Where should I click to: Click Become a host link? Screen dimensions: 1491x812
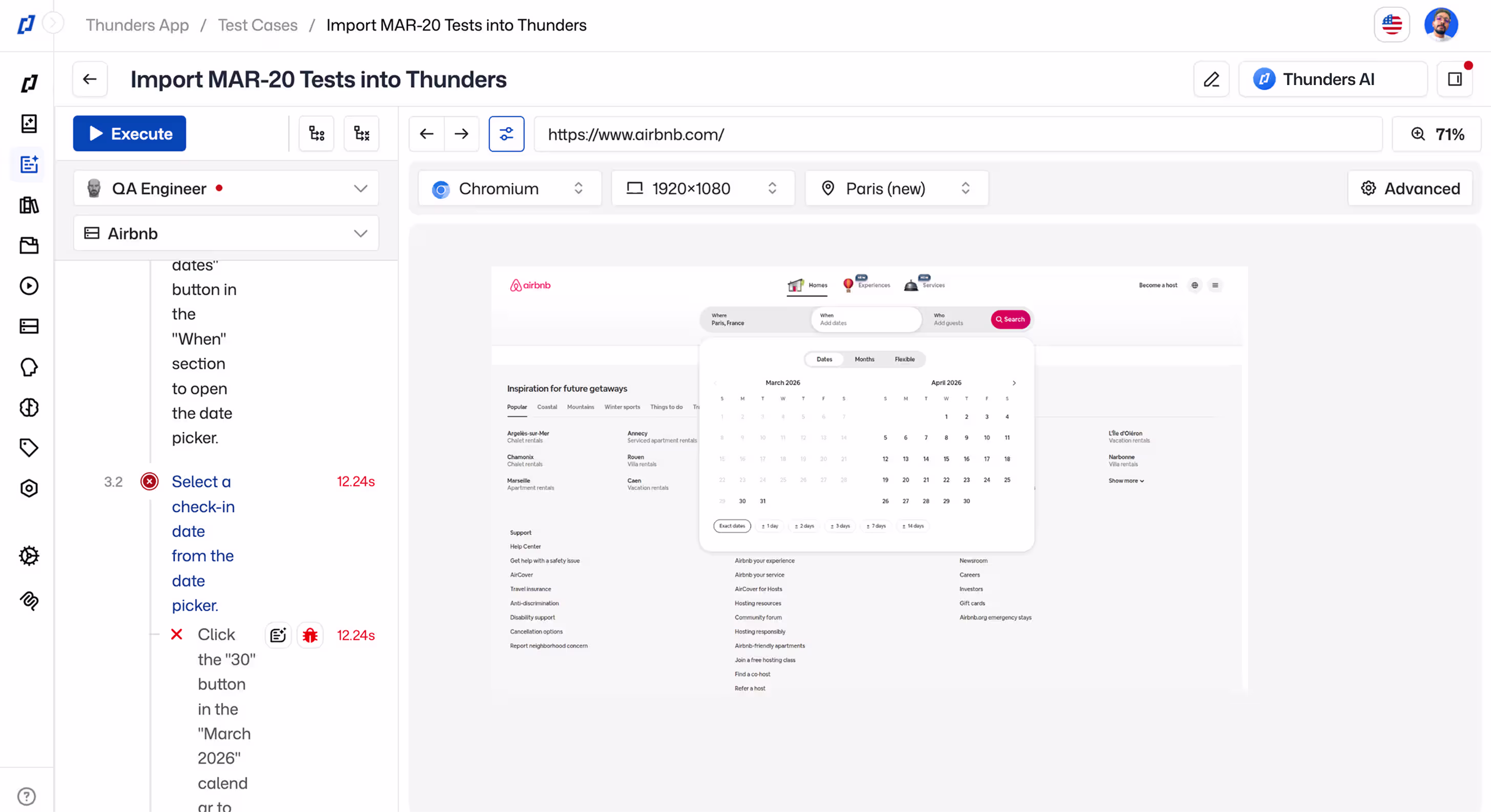tap(1158, 285)
